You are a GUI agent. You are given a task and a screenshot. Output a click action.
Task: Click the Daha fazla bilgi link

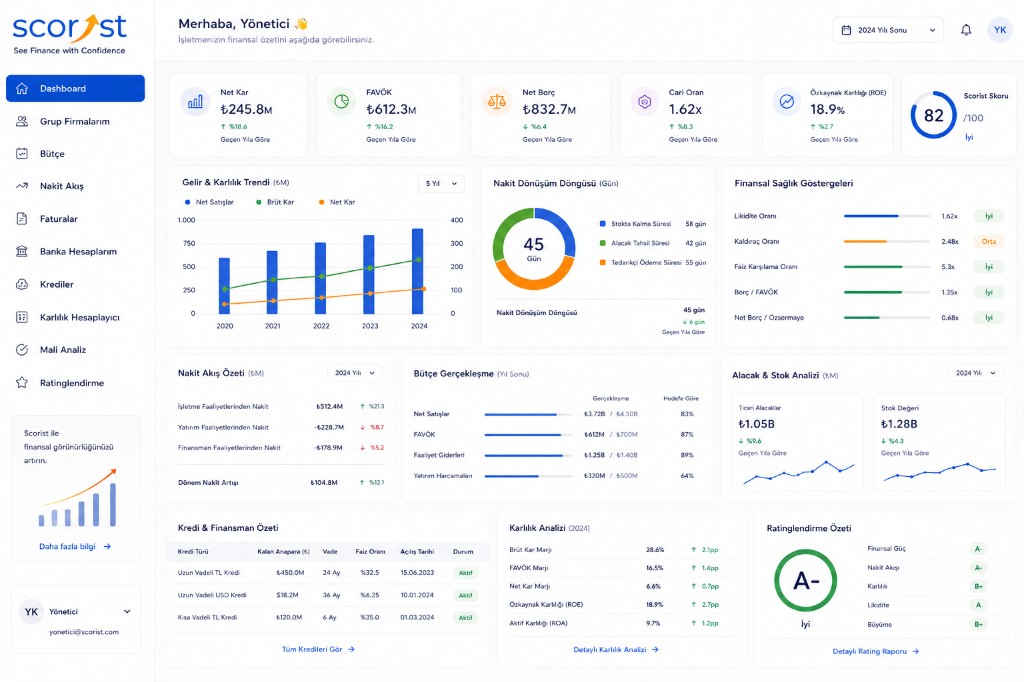[74, 547]
